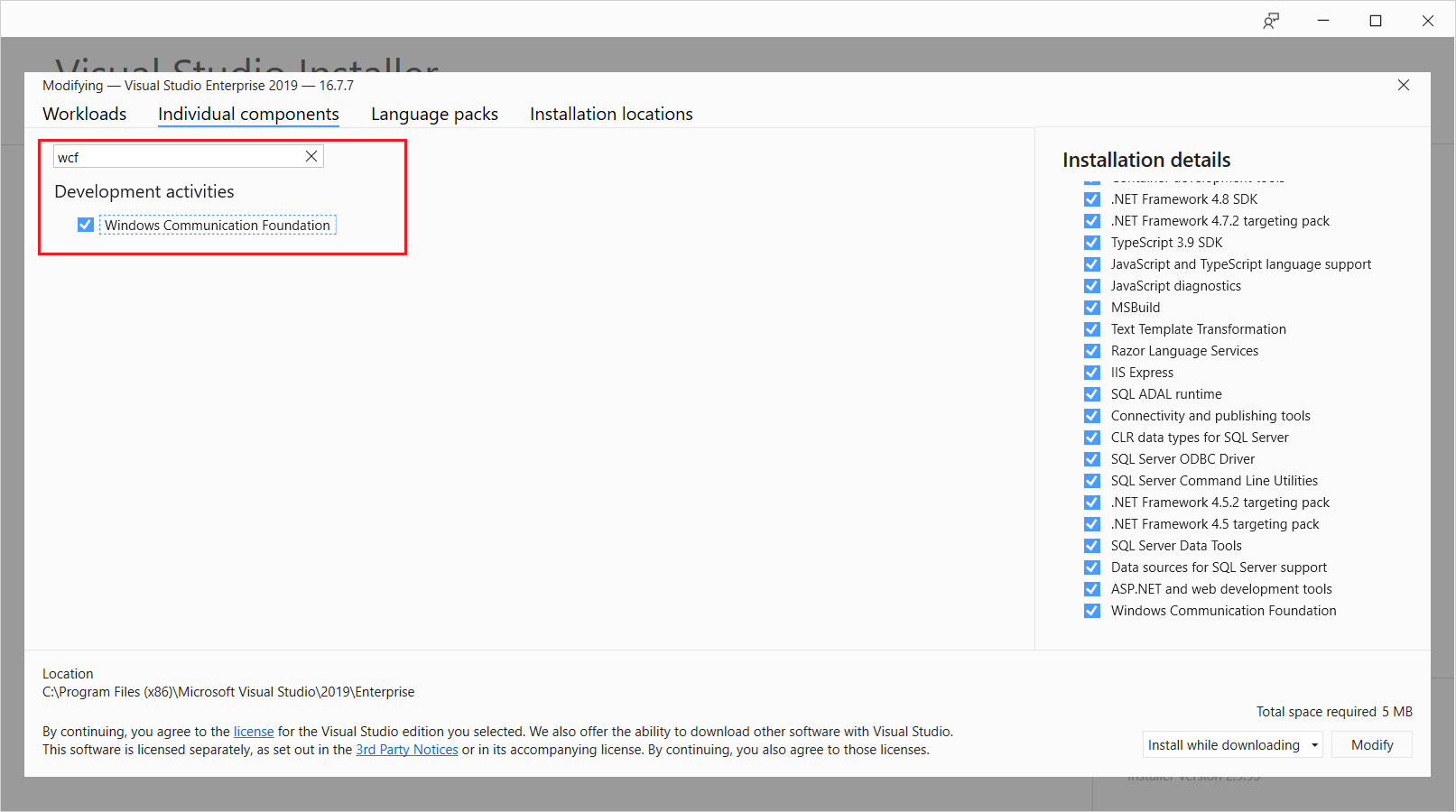Close the Visual Studio Installer window

point(1428,21)
